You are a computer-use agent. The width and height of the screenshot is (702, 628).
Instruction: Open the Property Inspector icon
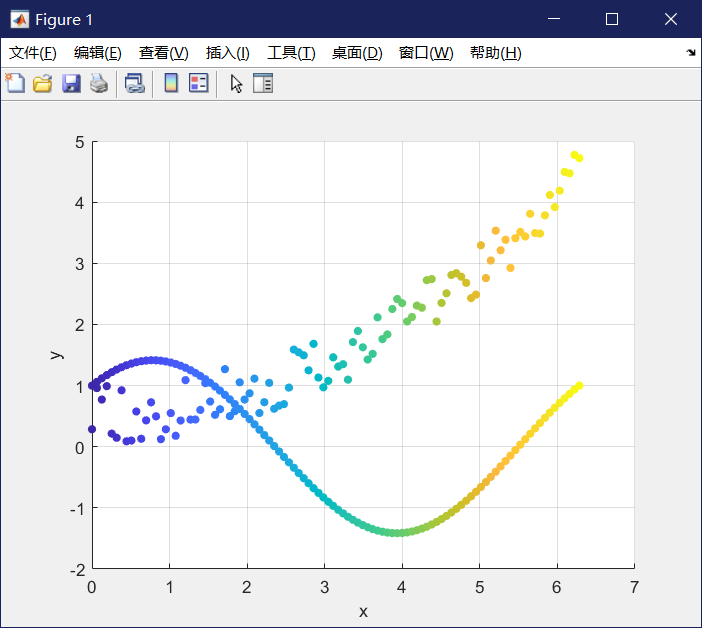tap(263, 83)
